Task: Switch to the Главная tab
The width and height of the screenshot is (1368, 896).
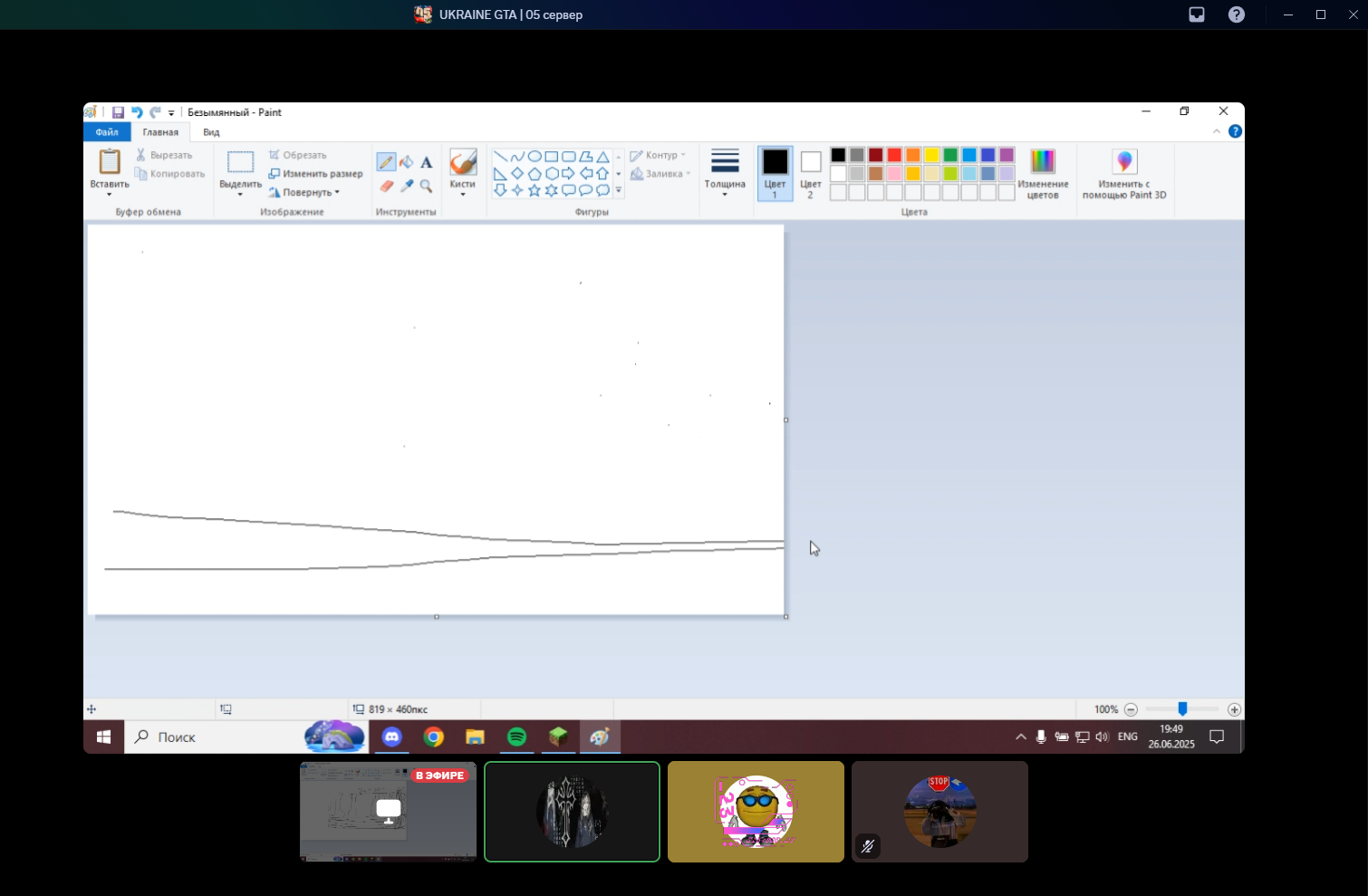Action: pyautogui.click(x=160, y=132)
